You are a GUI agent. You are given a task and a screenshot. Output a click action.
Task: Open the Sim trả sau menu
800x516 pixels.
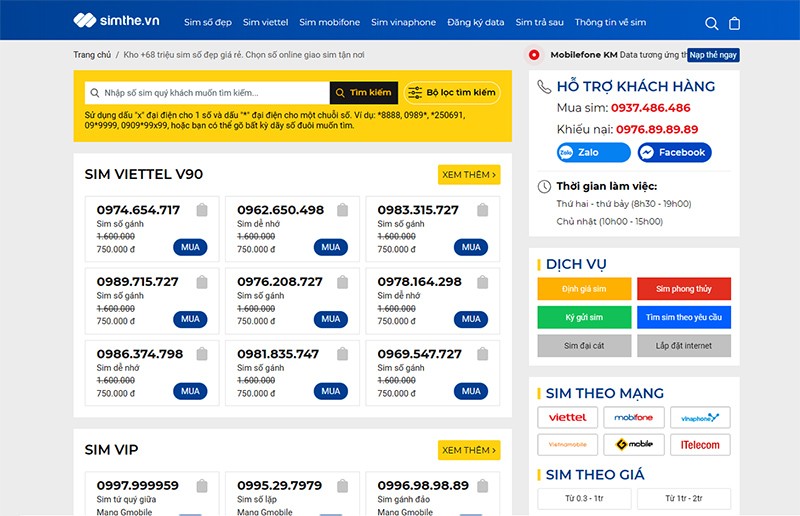(539, 22)
